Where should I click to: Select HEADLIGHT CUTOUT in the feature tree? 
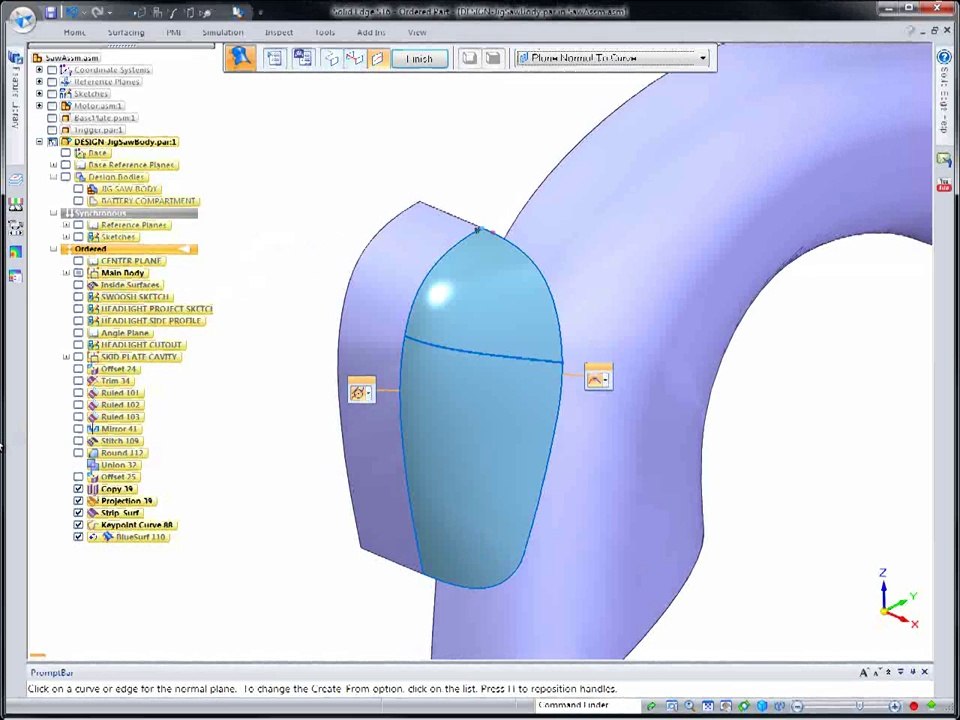point(141,345)
